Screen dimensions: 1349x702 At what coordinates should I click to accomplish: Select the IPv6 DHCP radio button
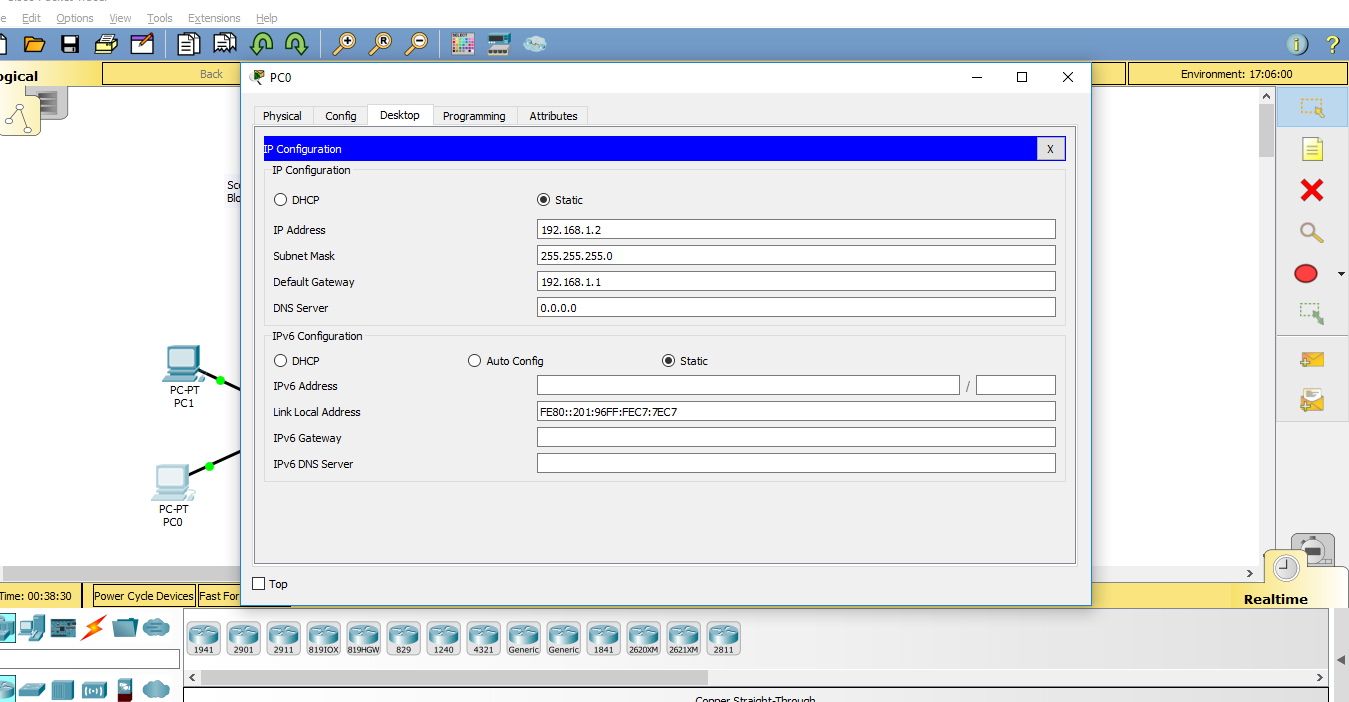point(281,361)
